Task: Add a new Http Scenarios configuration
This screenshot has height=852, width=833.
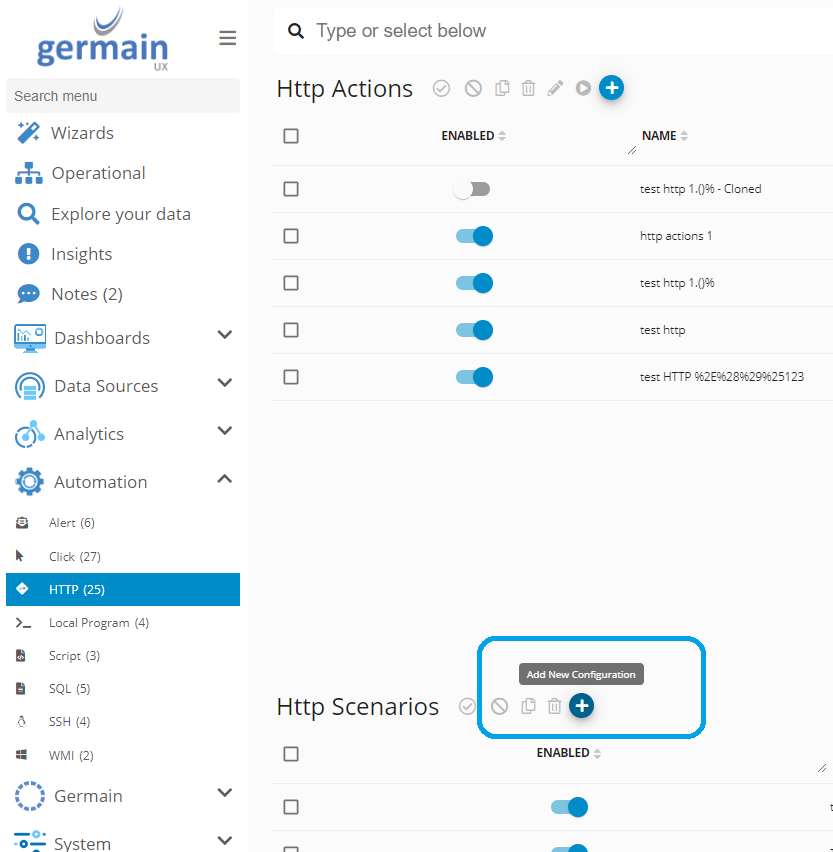Action: tap(581, 706)
